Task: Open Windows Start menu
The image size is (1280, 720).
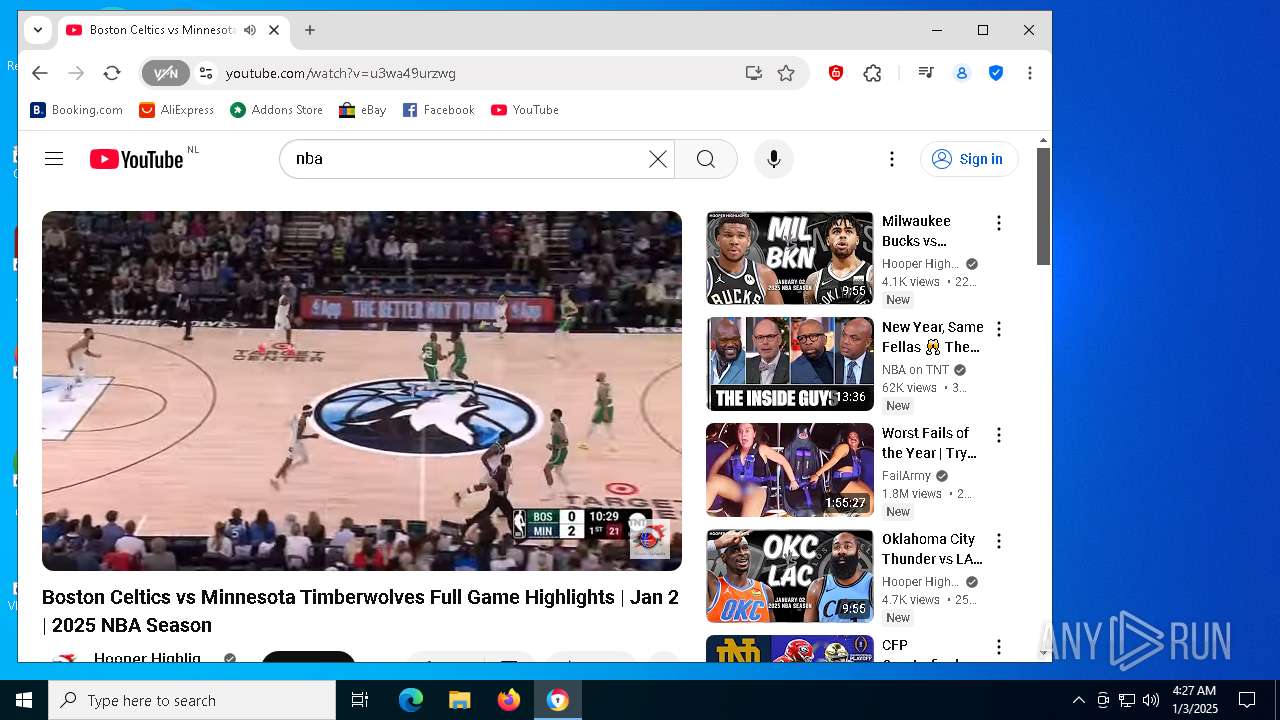Action: click(x=24, y=700)
